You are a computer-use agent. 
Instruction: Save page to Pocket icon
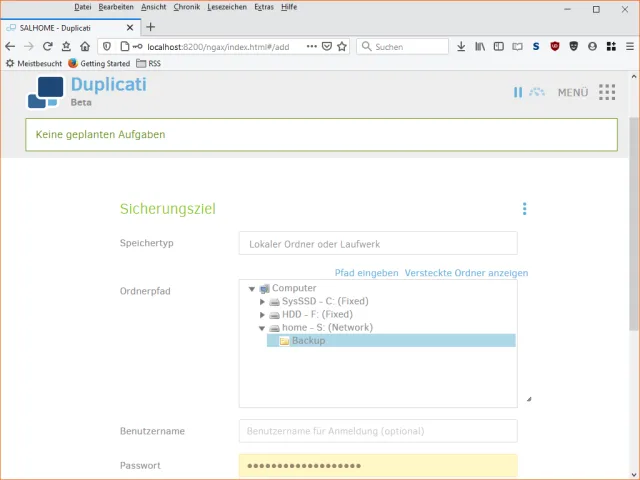coord(327,47)
